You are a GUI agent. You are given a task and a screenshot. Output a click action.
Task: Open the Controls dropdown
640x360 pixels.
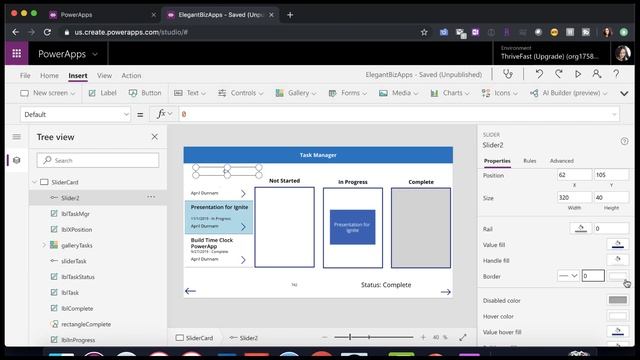(x=240, y=93)
